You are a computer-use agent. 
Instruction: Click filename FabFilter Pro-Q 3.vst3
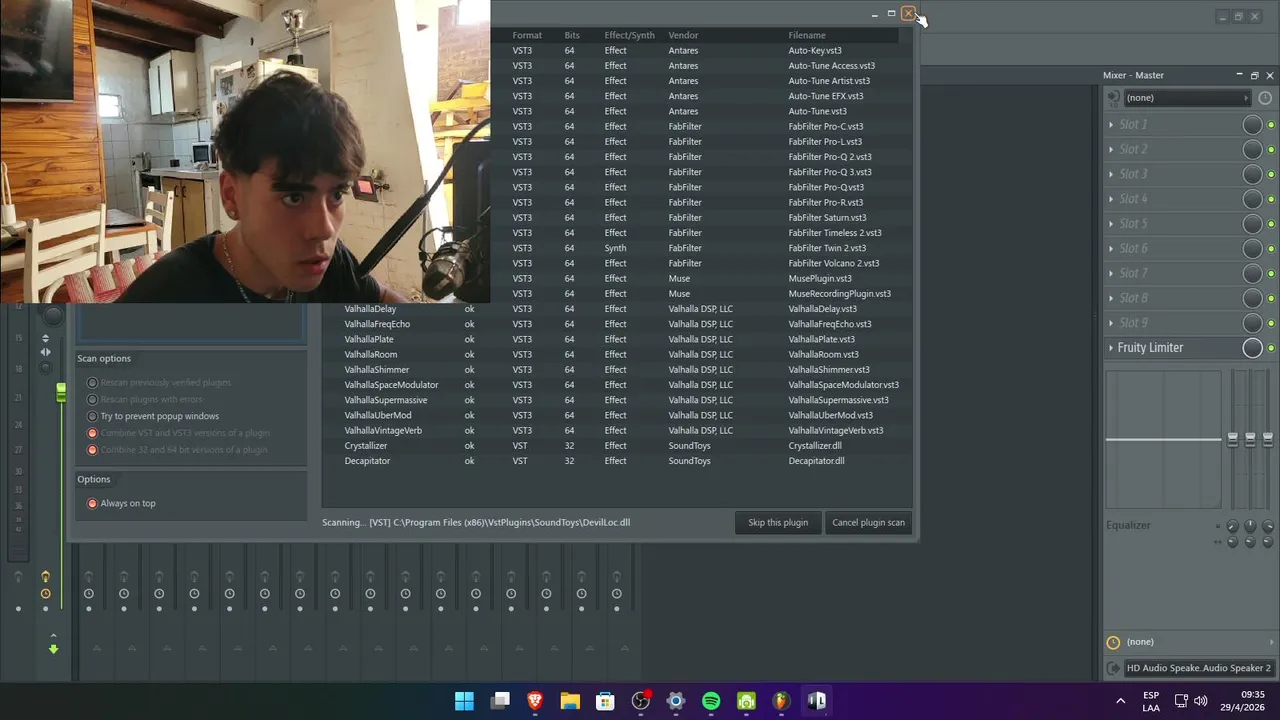[829, 172]
